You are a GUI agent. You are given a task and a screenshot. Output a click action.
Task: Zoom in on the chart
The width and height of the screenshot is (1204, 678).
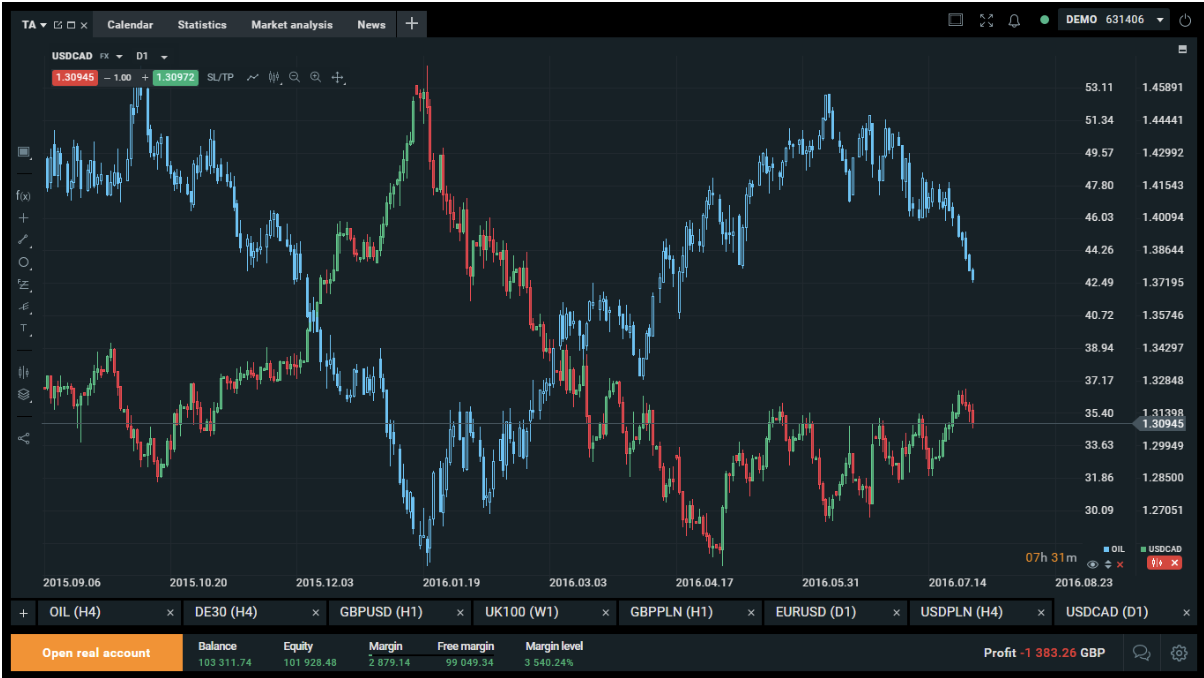316,77
